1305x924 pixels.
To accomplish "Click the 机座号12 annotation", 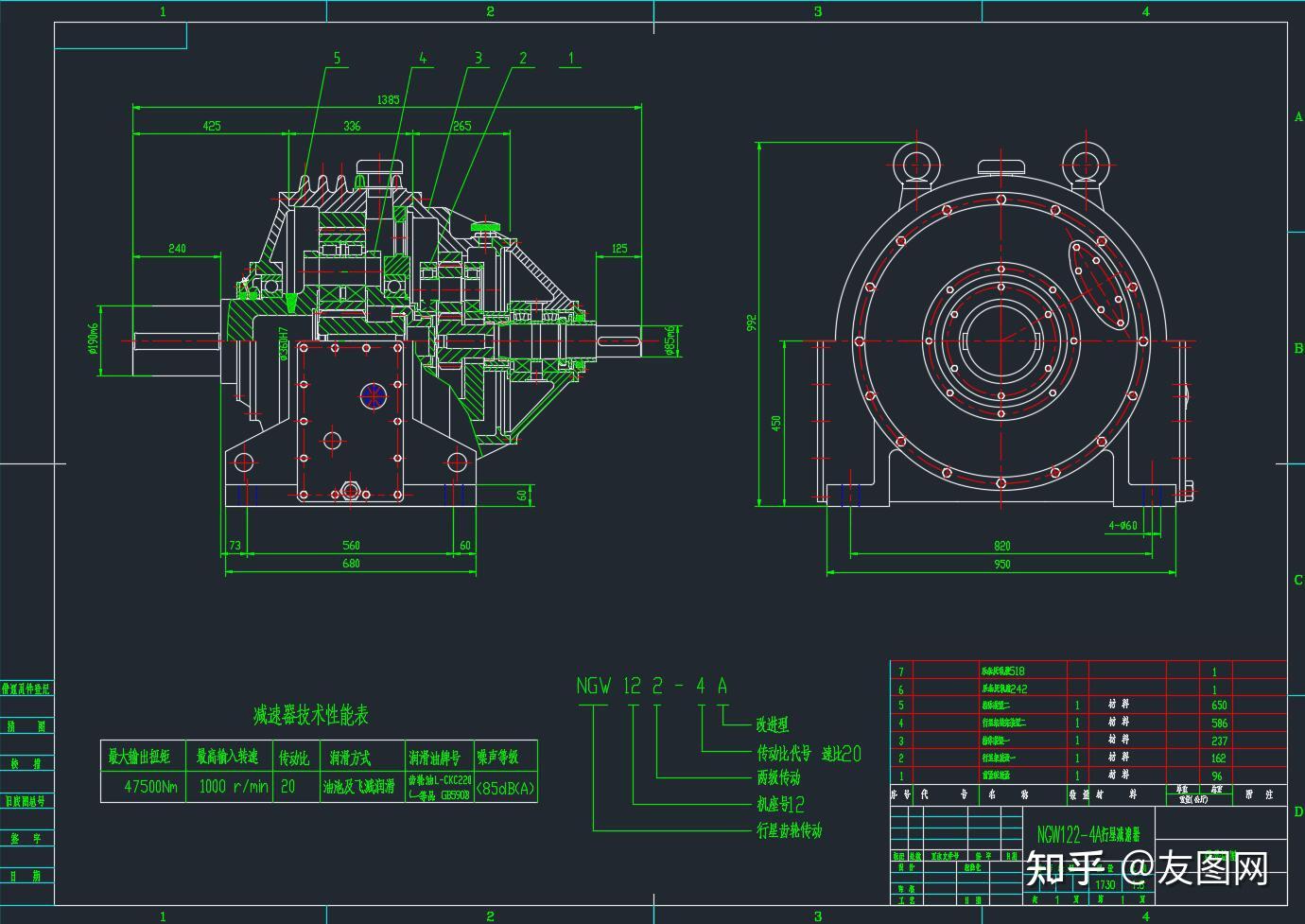I will click(780, 805).
